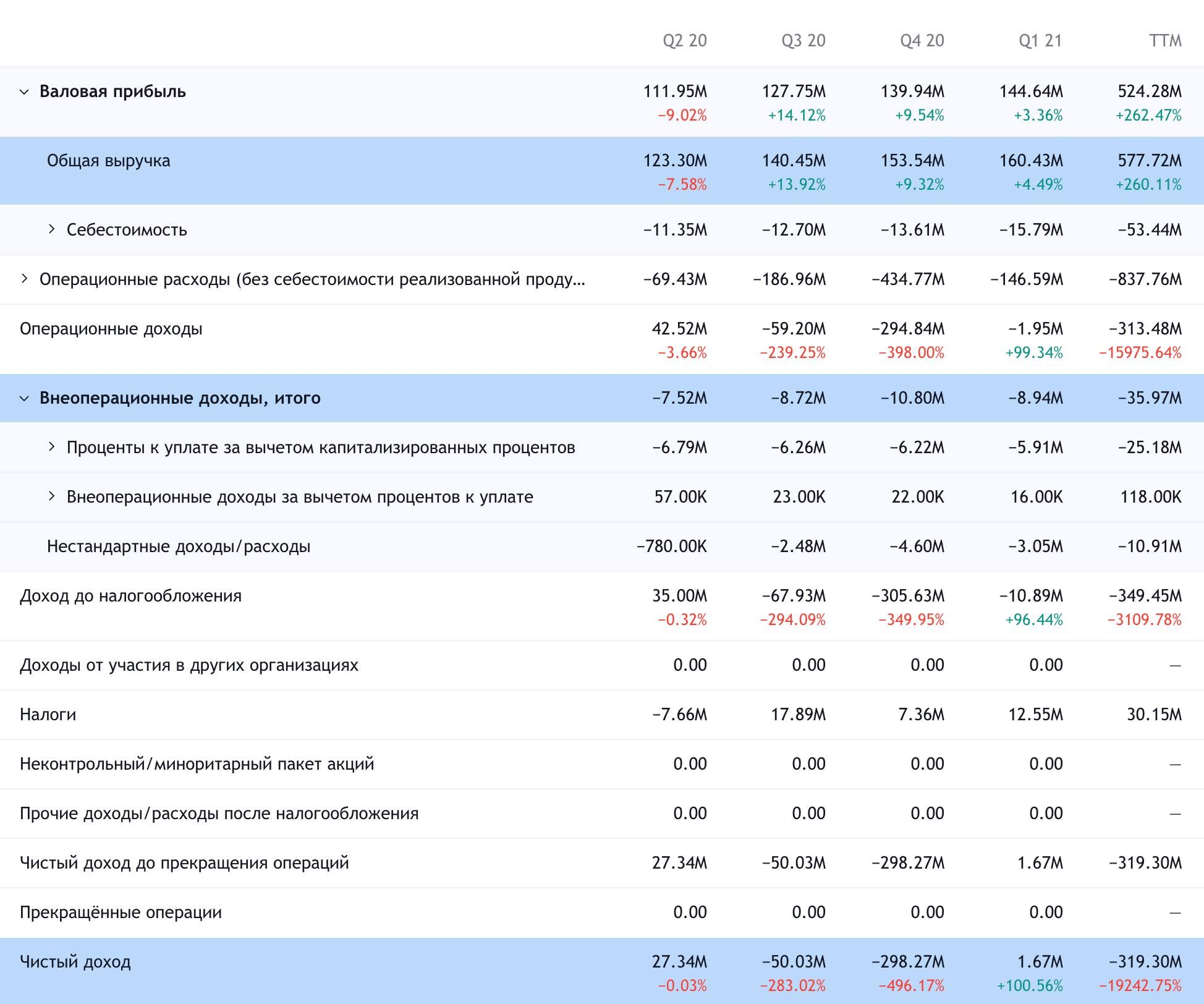Click gross profit TTM value 524.28M

[x=1150, y=91]
